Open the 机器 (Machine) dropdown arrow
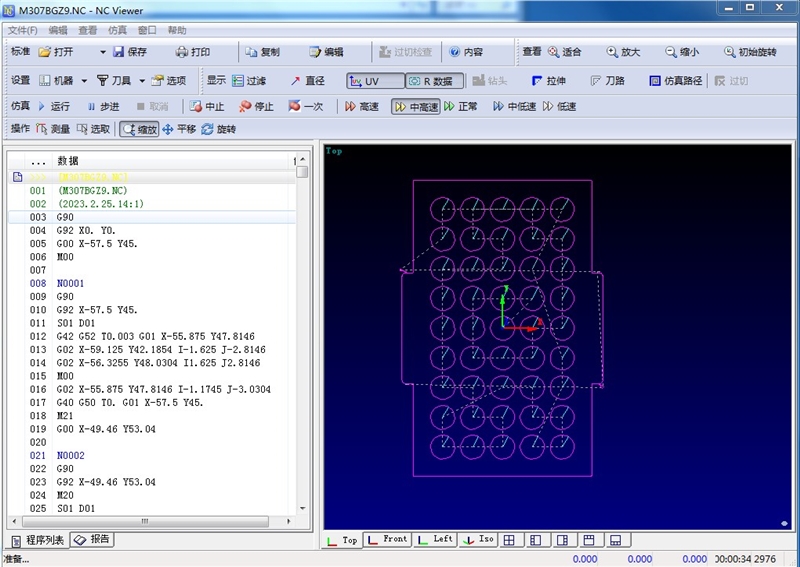Screen dimensions: 800x567 [x=84, y=81]
